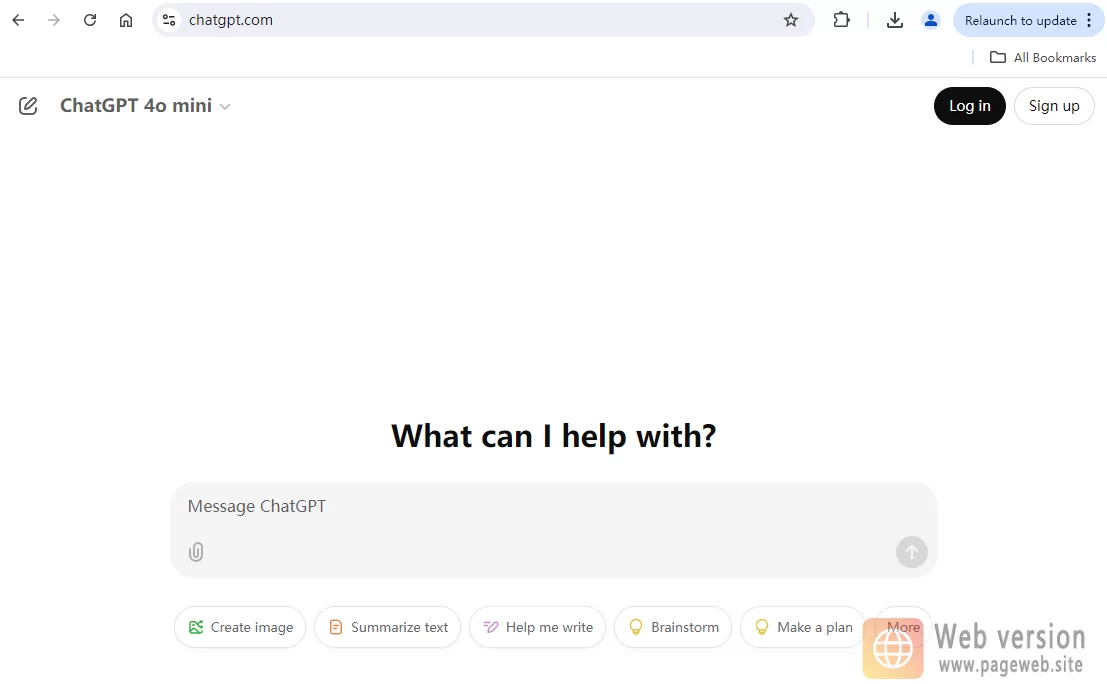Select the Create image suggestion
Viewport: 1107px width, 684px height.
[x=240, y=627]
